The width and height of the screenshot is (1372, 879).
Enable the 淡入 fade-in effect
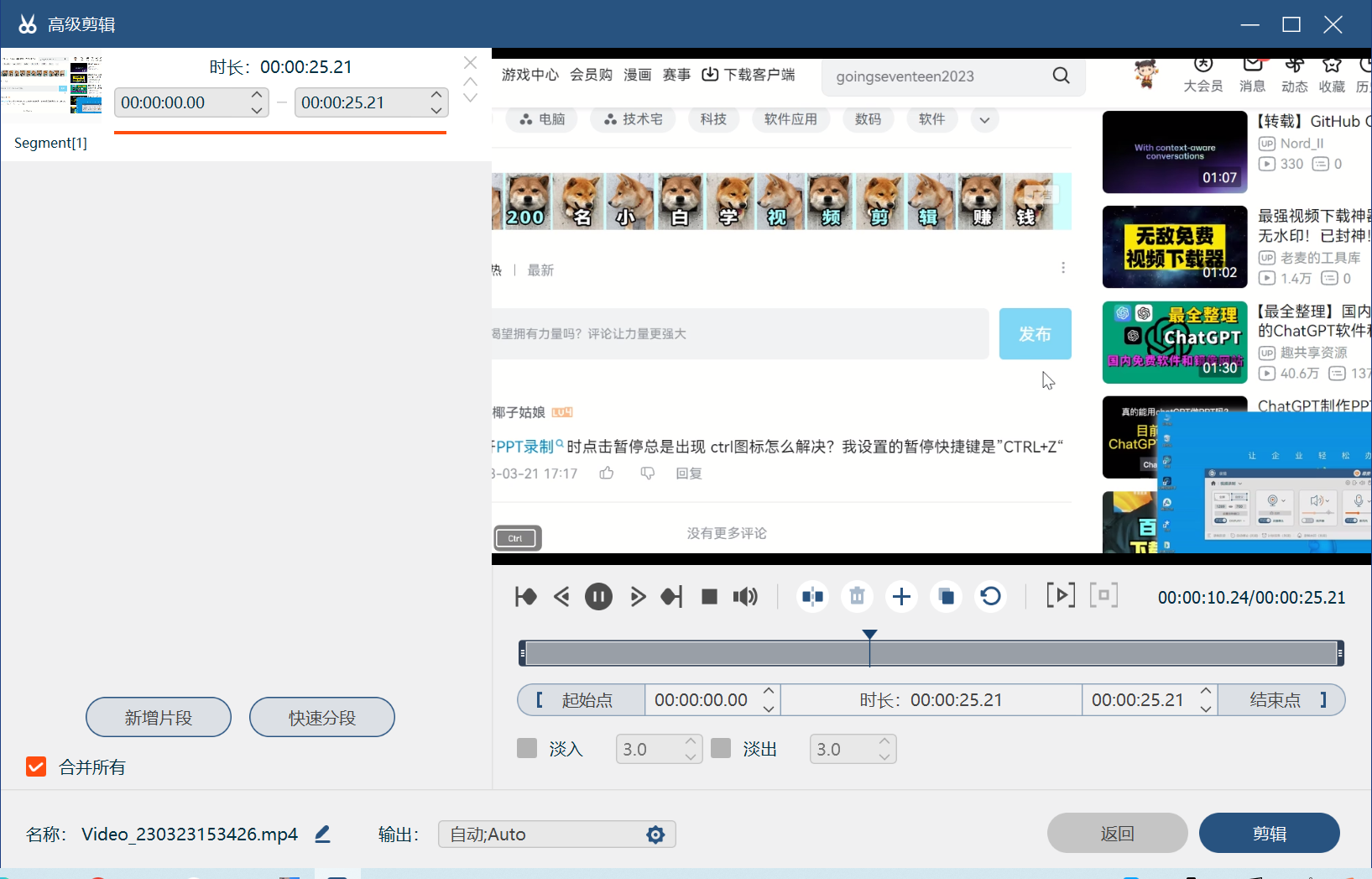pos(527,747)
